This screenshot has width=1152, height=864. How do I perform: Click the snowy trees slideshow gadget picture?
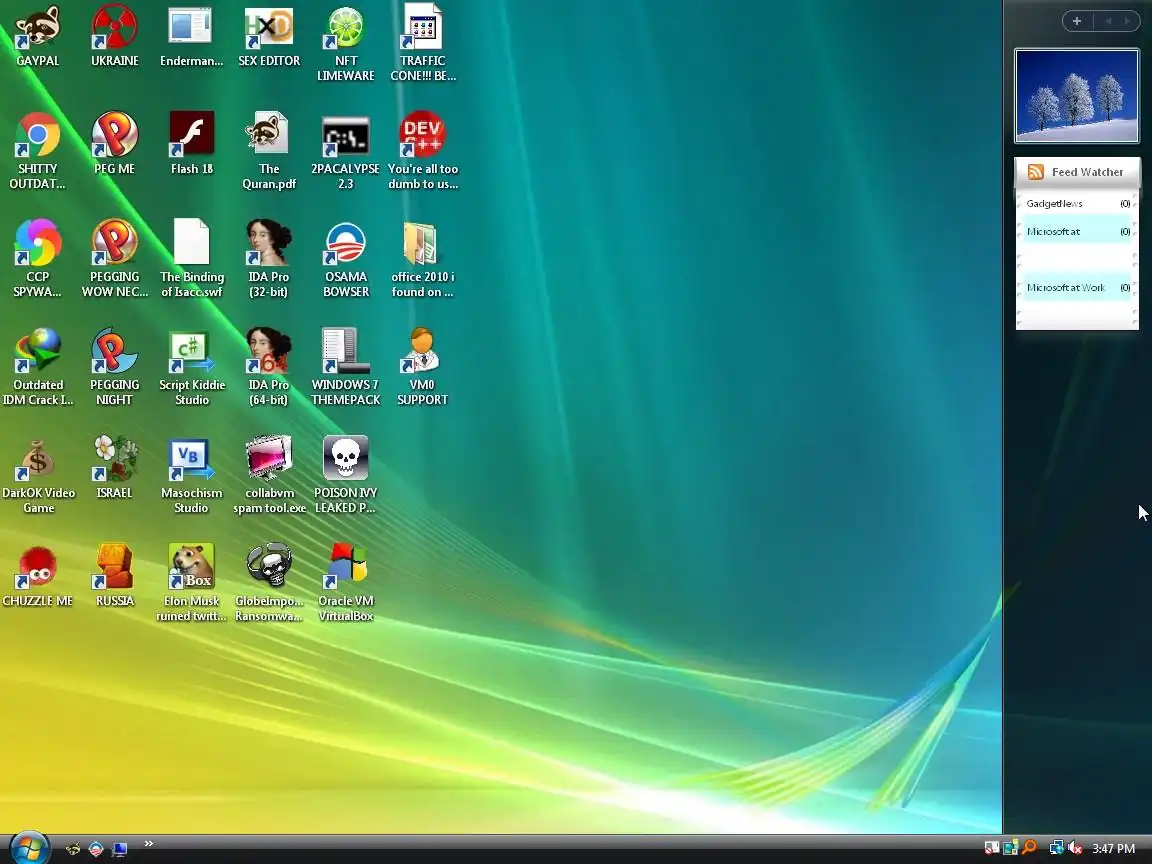point(1076,96)
